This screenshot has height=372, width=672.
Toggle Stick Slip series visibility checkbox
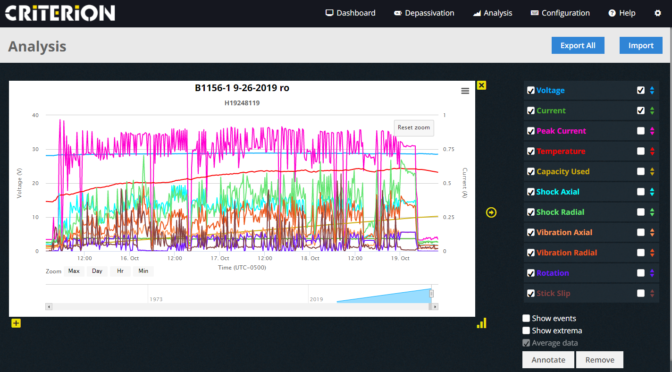tap(531, 294)
